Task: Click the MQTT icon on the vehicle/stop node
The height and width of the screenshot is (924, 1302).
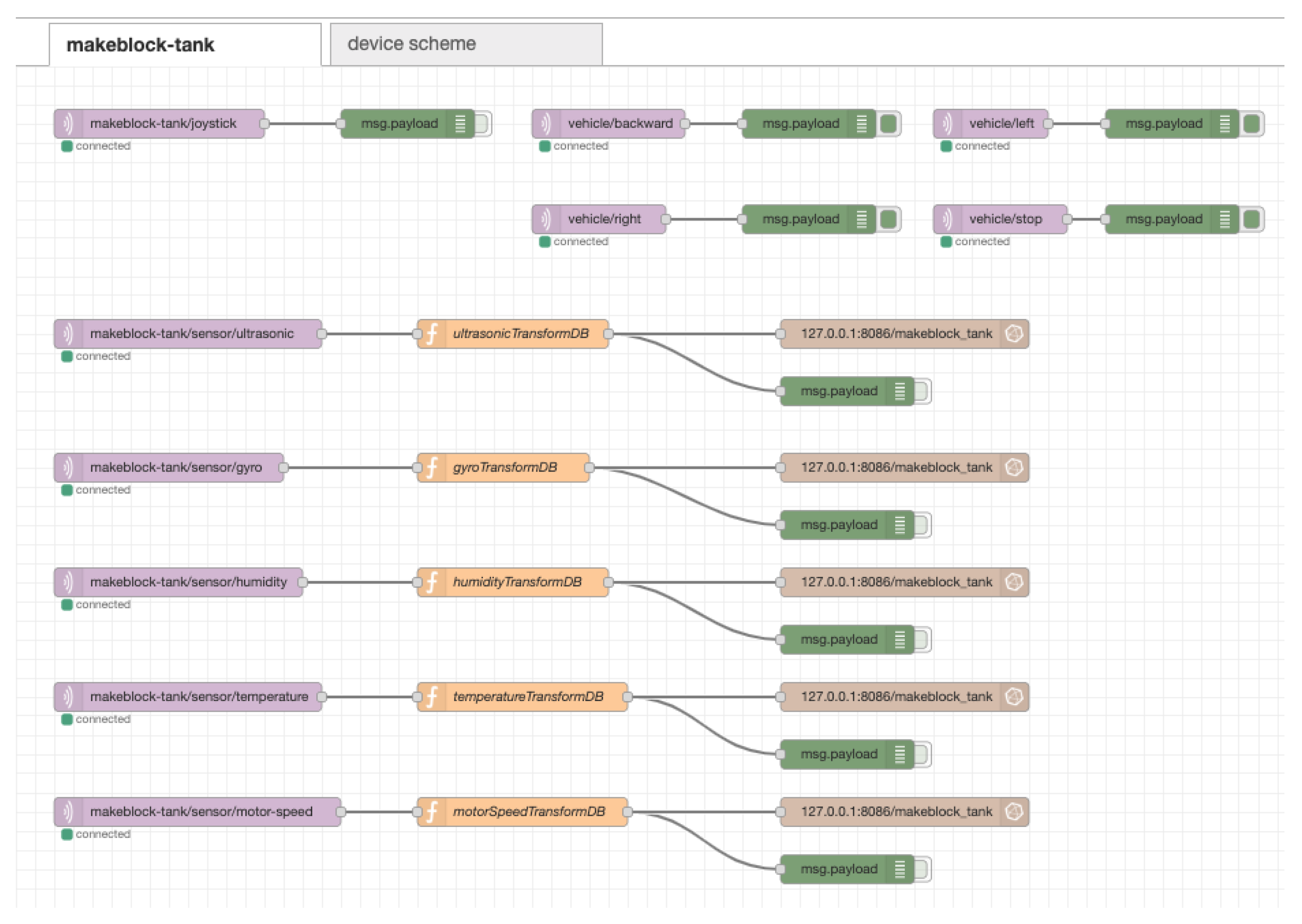Action: [x=947, y=219]
